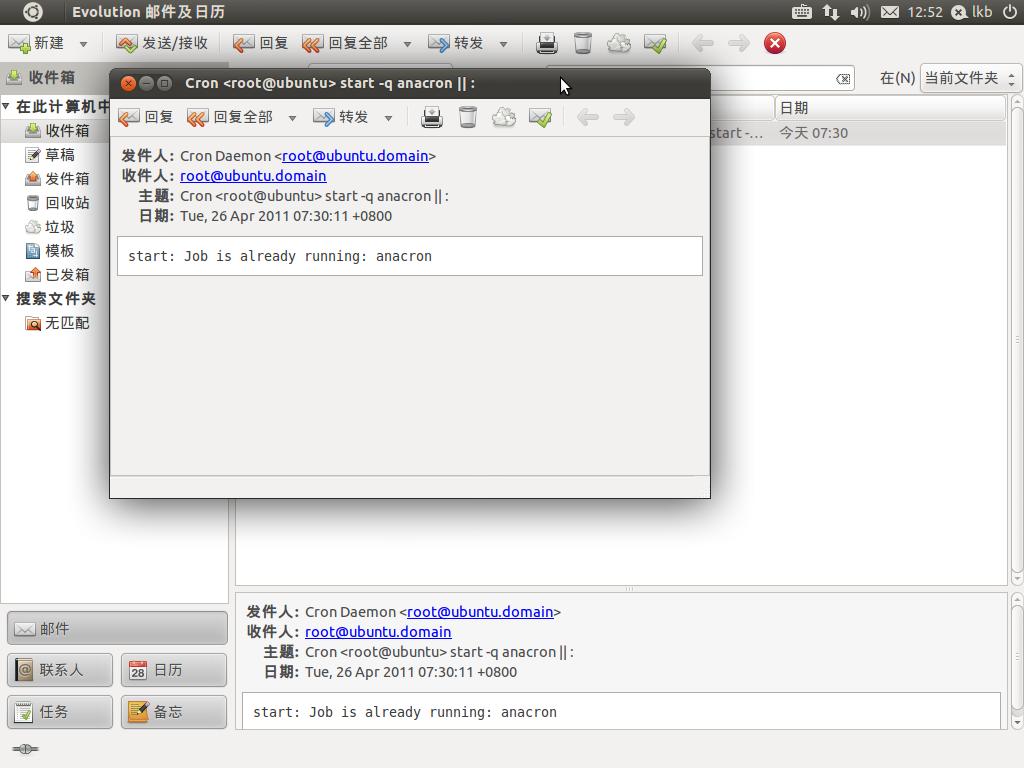Click the trash delete icon in main toolbar
The width and height of the screenshot is (1024, 768).
tap(583, 44)
